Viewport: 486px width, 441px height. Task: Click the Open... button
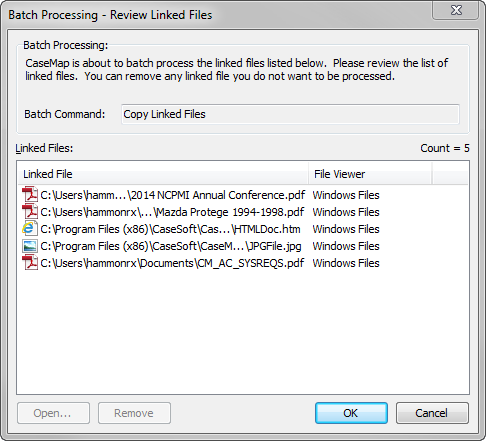point(53,413)
